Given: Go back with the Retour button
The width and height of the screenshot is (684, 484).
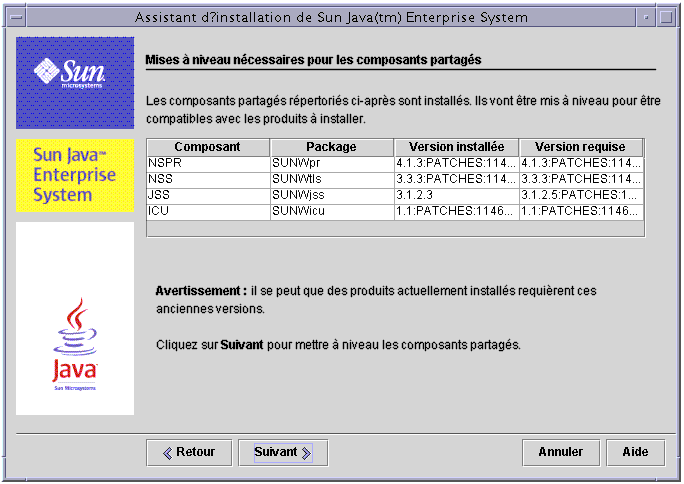Looking at the screenshot, I should pos(189,453).
